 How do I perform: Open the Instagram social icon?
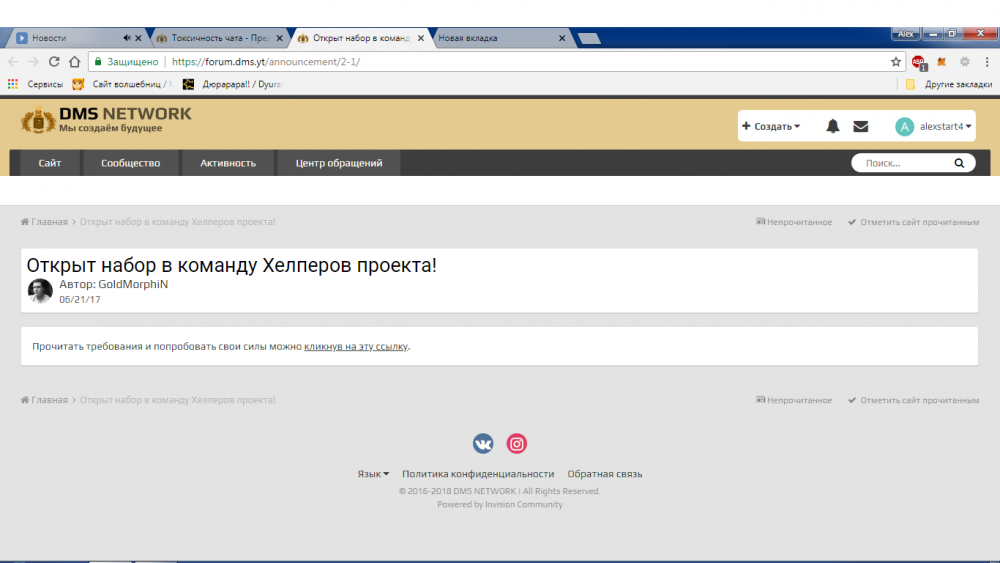517,443
